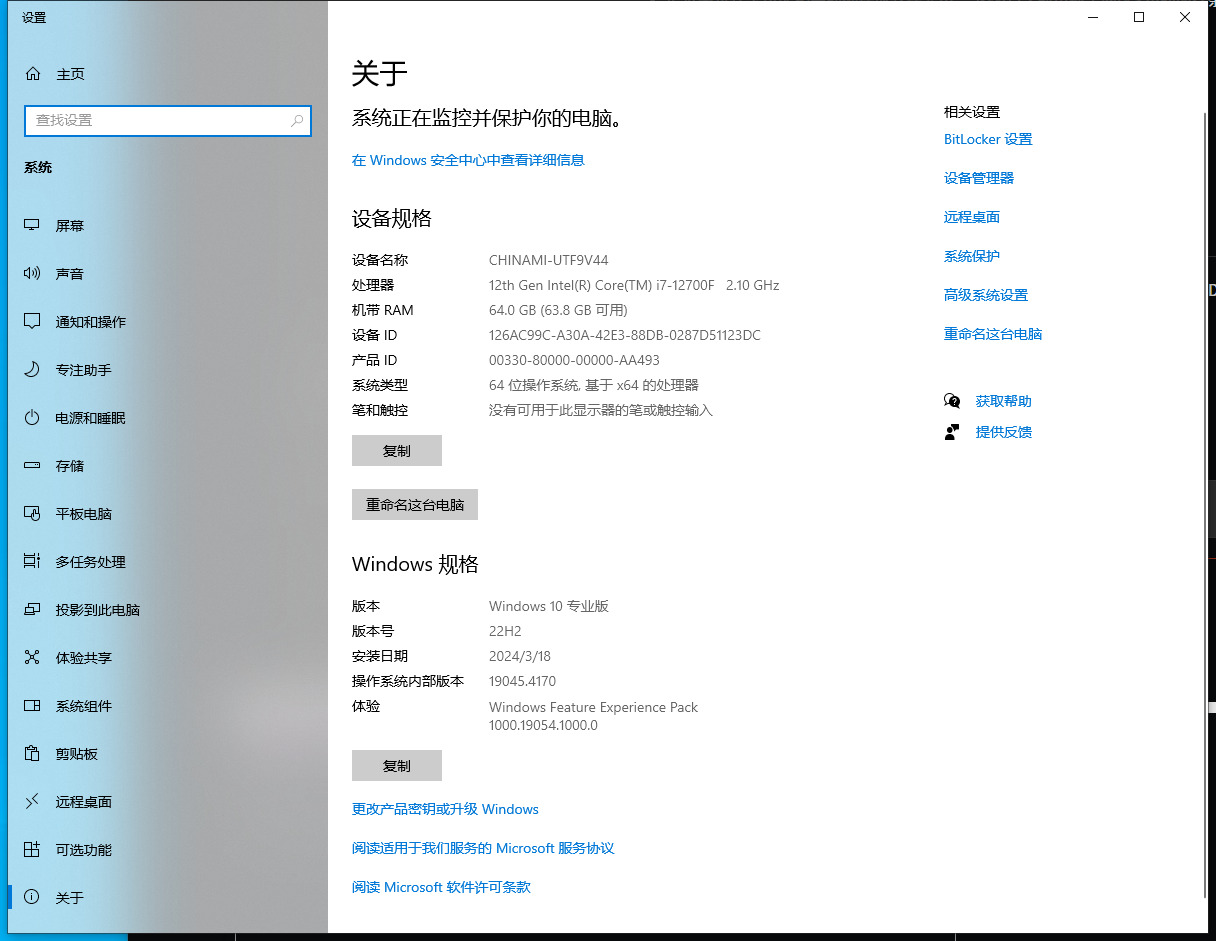
Task: Click the 系统组件 components icon
Action: tap(32, 706)
